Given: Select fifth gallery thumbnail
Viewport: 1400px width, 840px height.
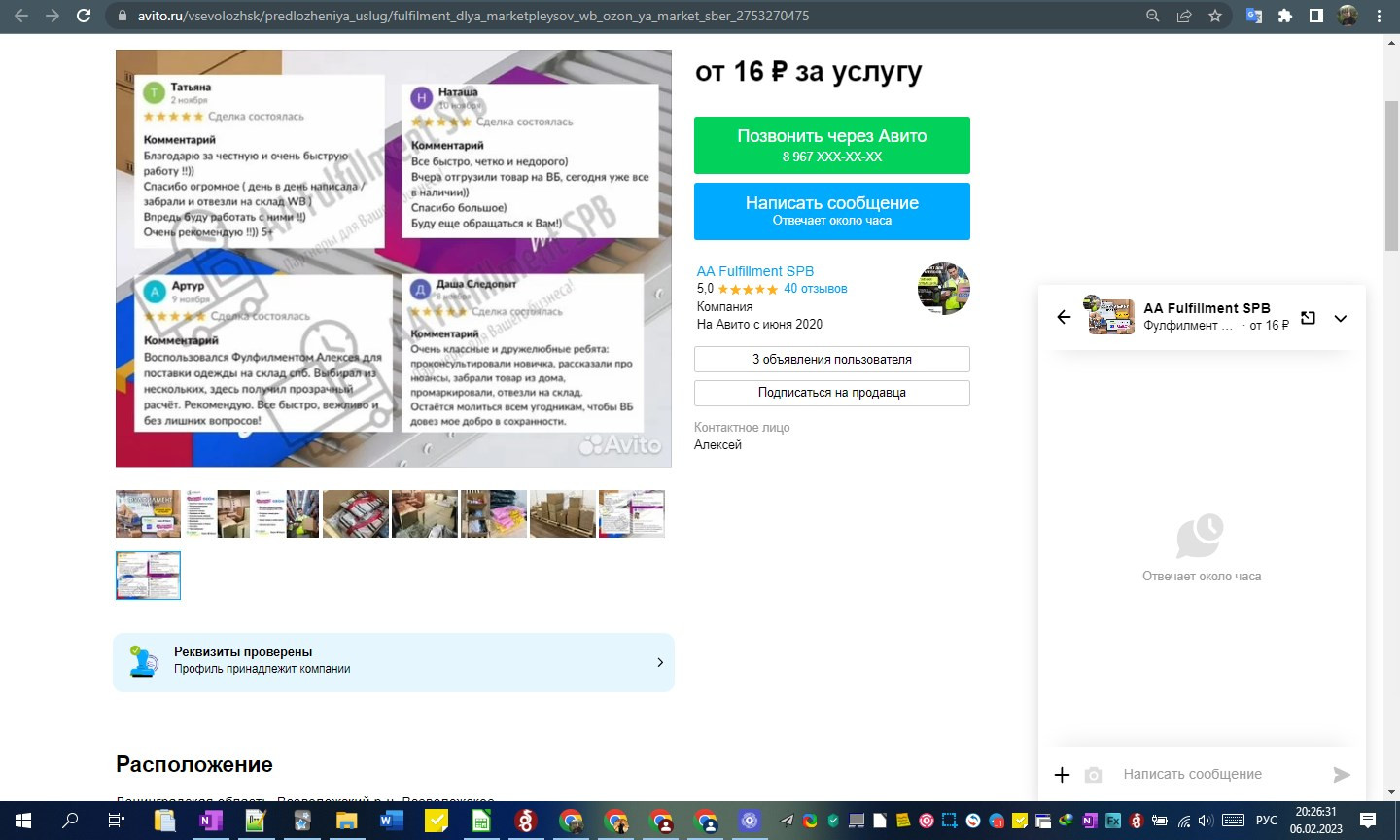Looking at the screenshot, I should (x=424, y=514).
